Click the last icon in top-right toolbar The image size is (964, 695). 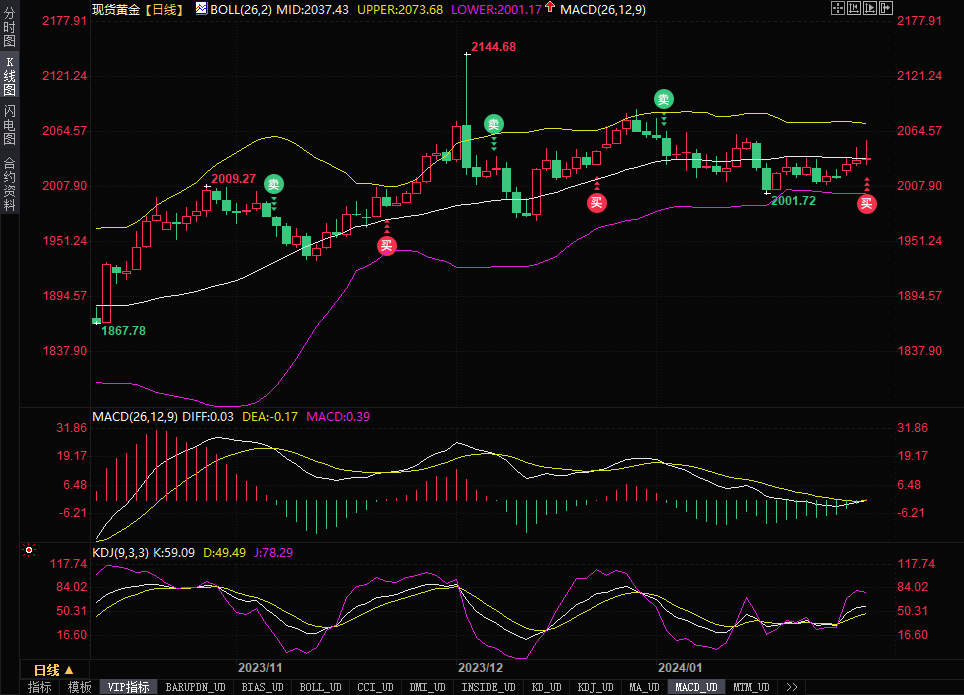point(885,9)
